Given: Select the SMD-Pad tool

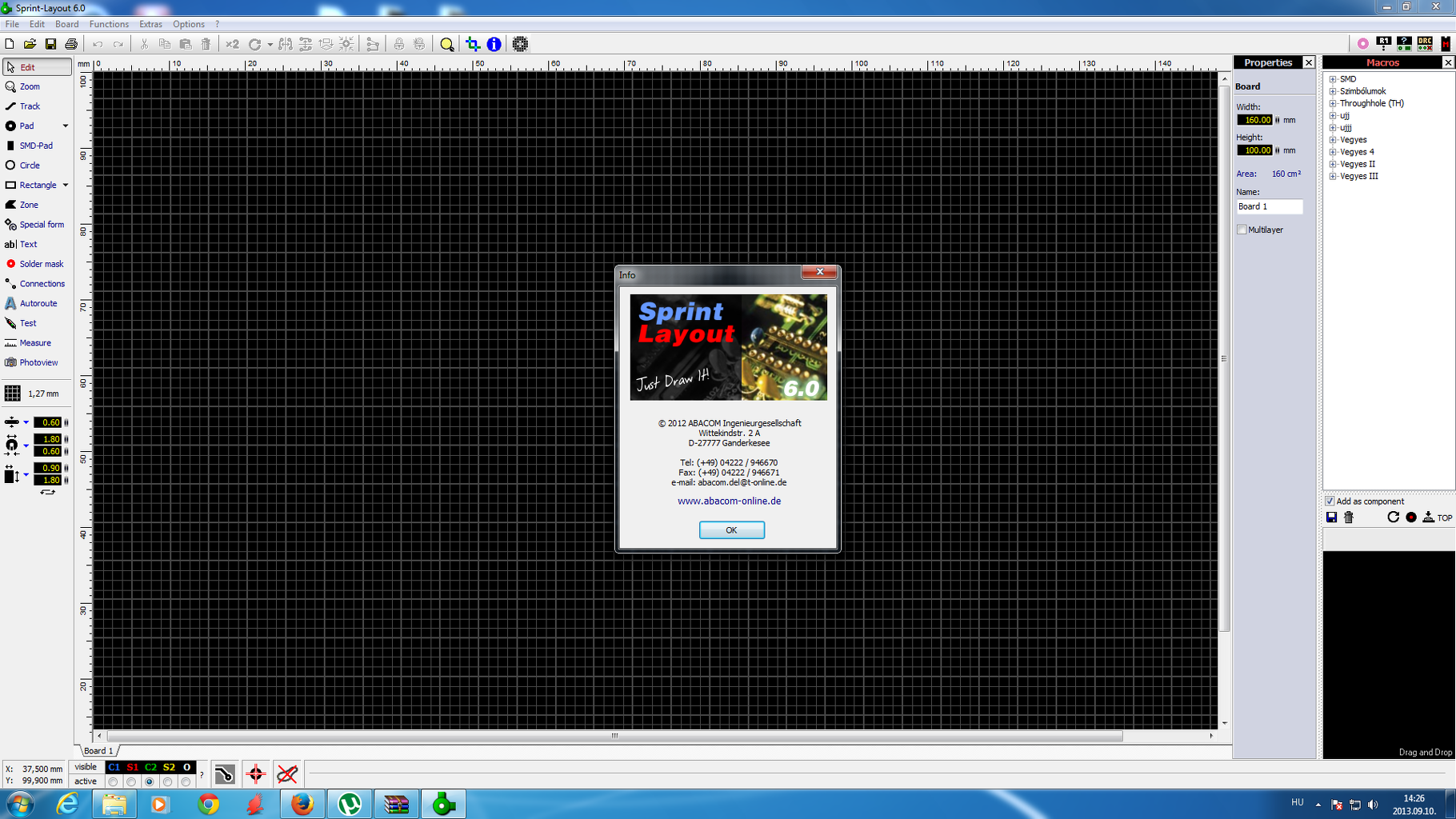Looking at the screenshot, I should 37,146.
